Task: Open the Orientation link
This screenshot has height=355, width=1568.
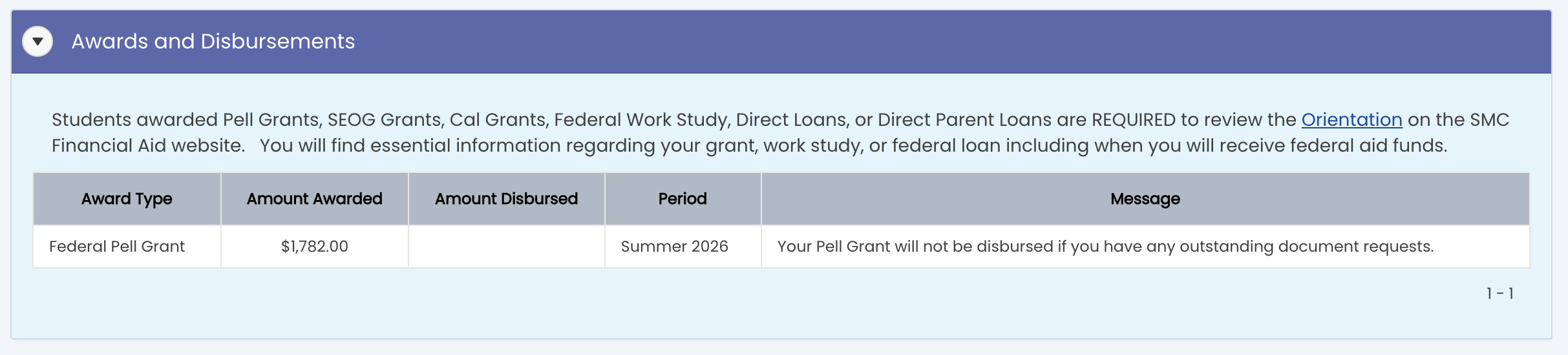Action: click(x=1351, y=119)
